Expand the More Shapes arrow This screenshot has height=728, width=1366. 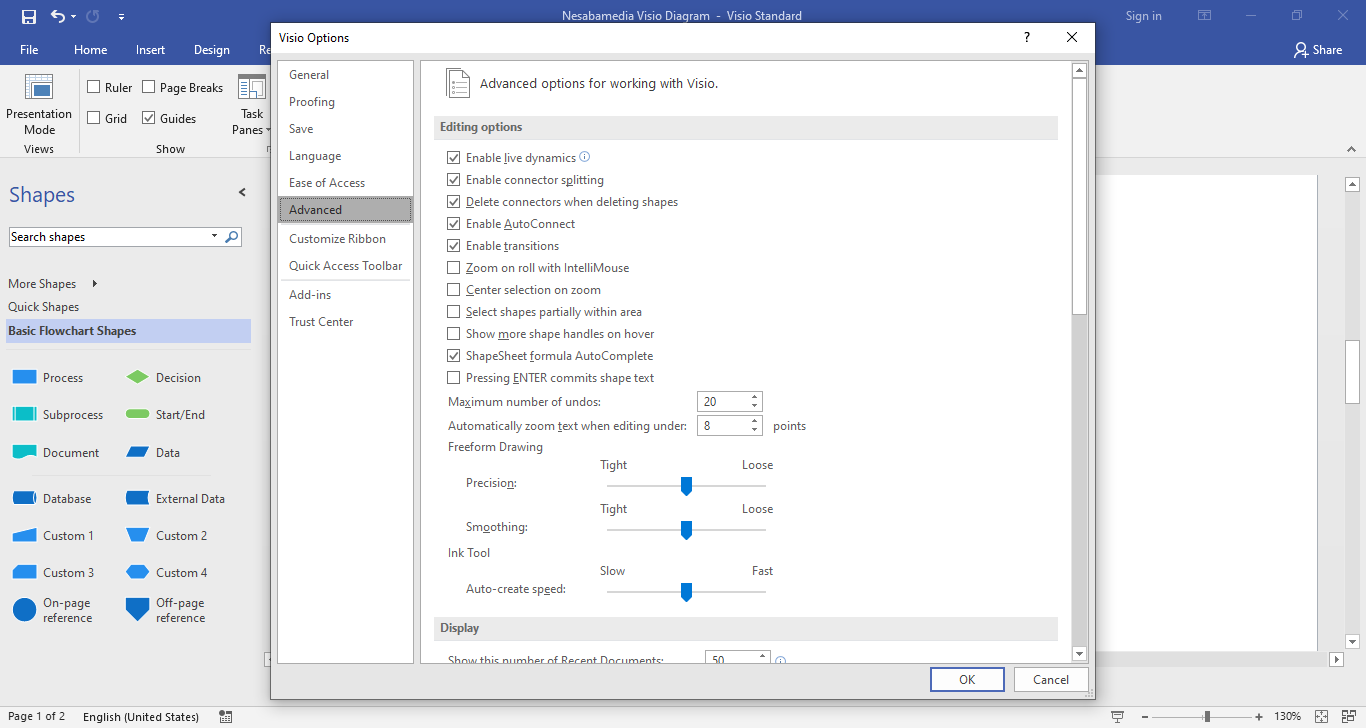(94, 284)
